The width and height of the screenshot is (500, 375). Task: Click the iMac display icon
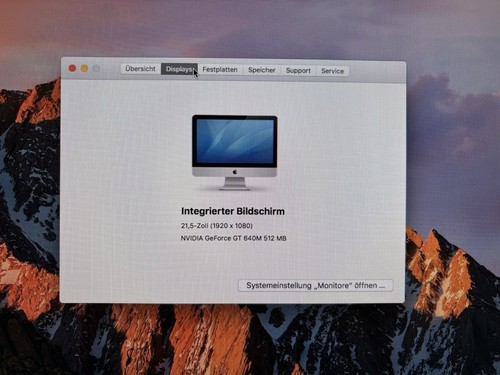click(x=234, y=152)
